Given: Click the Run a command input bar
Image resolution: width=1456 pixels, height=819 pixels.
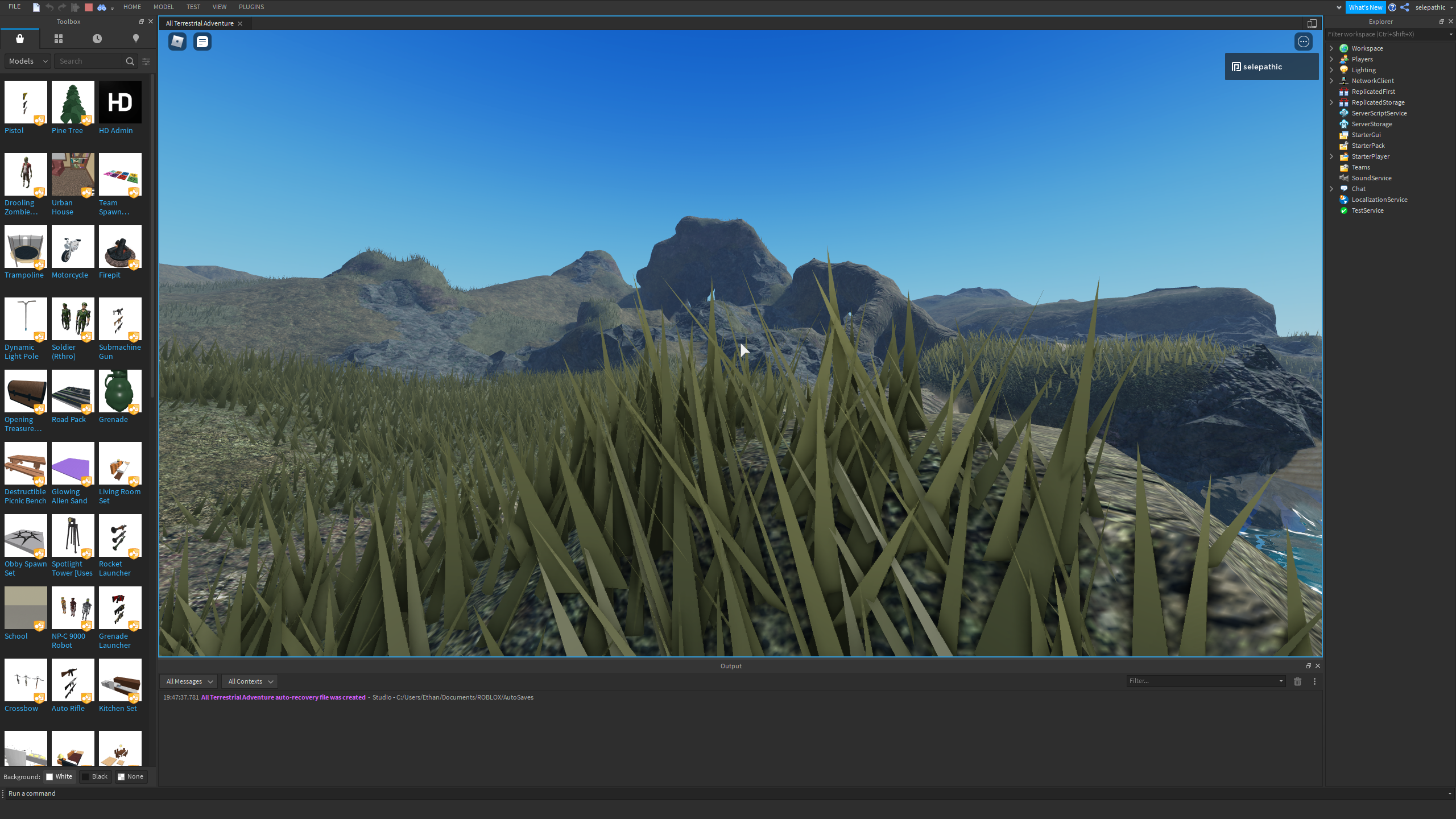Looking at the screenshot, I should pyautogui.click(x=722, y=793).
